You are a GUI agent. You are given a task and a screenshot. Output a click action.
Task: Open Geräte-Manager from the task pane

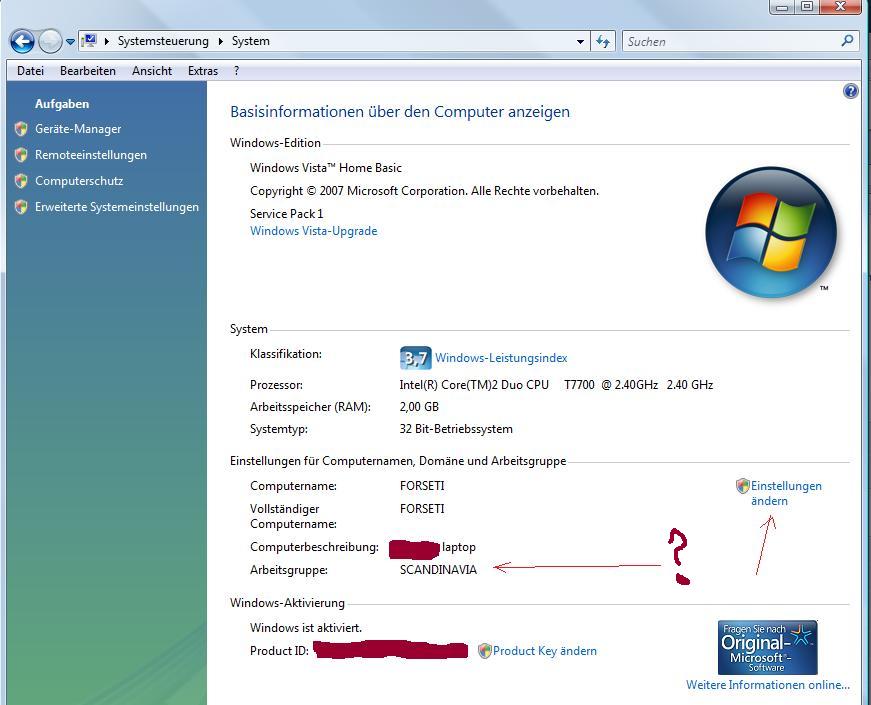(x=78, y=129)
